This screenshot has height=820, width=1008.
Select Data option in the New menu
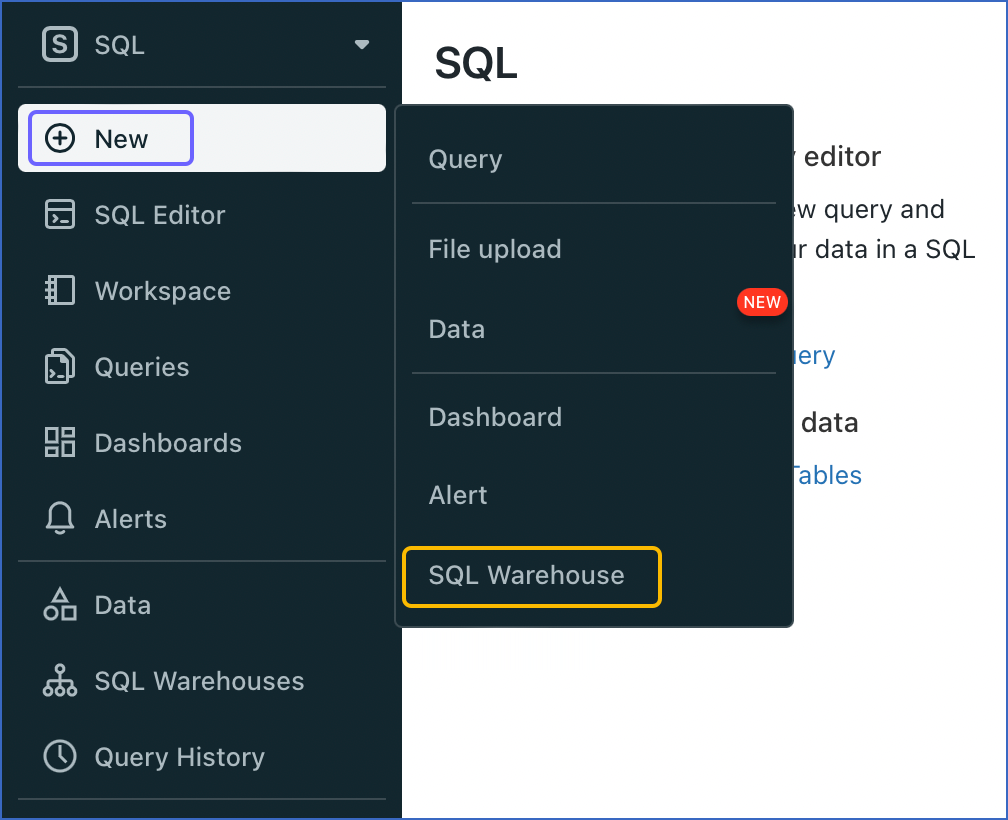457,329
